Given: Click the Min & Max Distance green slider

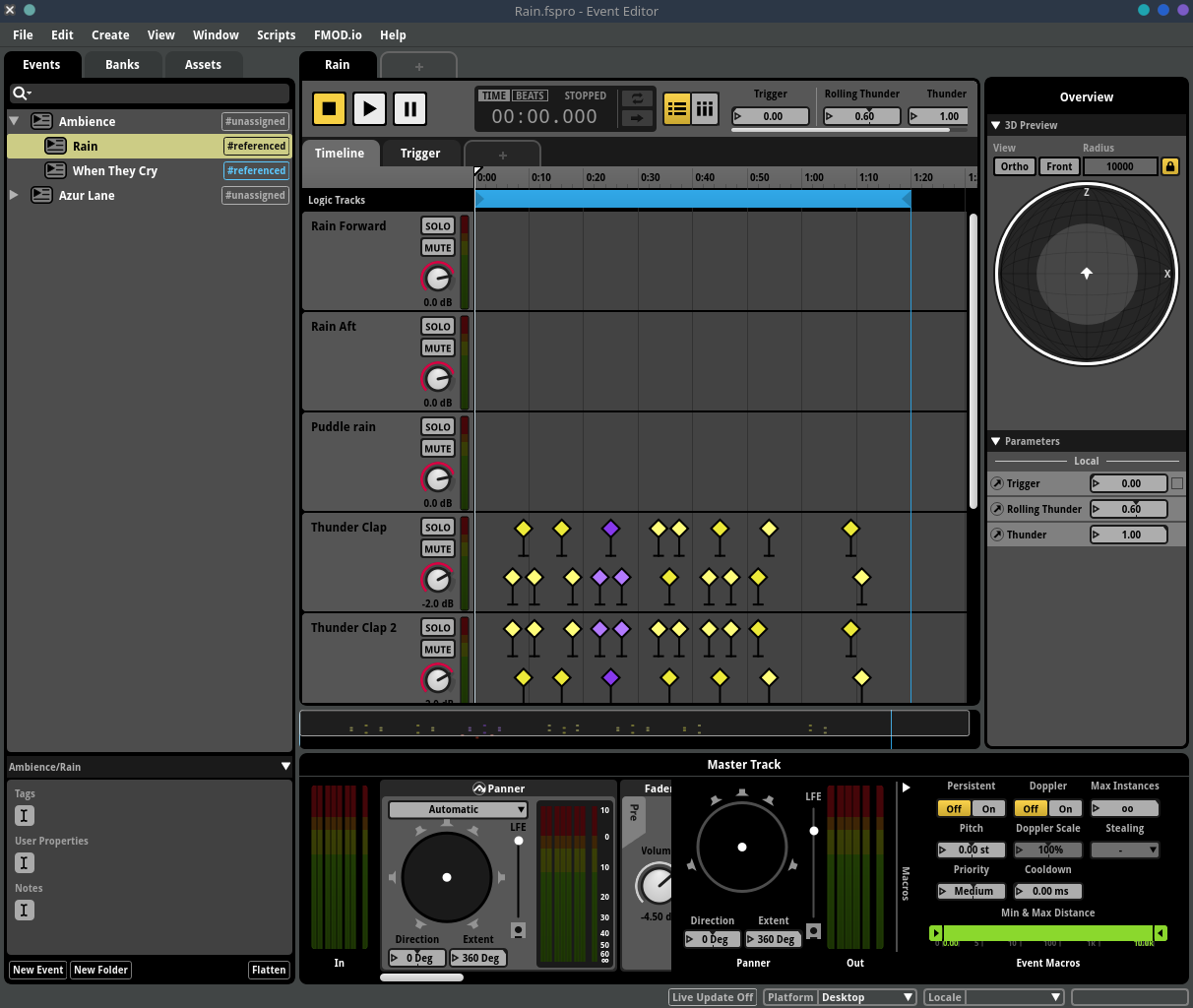Looking at the screenshot, I should pyautogui.click(x=1048, y=933).
